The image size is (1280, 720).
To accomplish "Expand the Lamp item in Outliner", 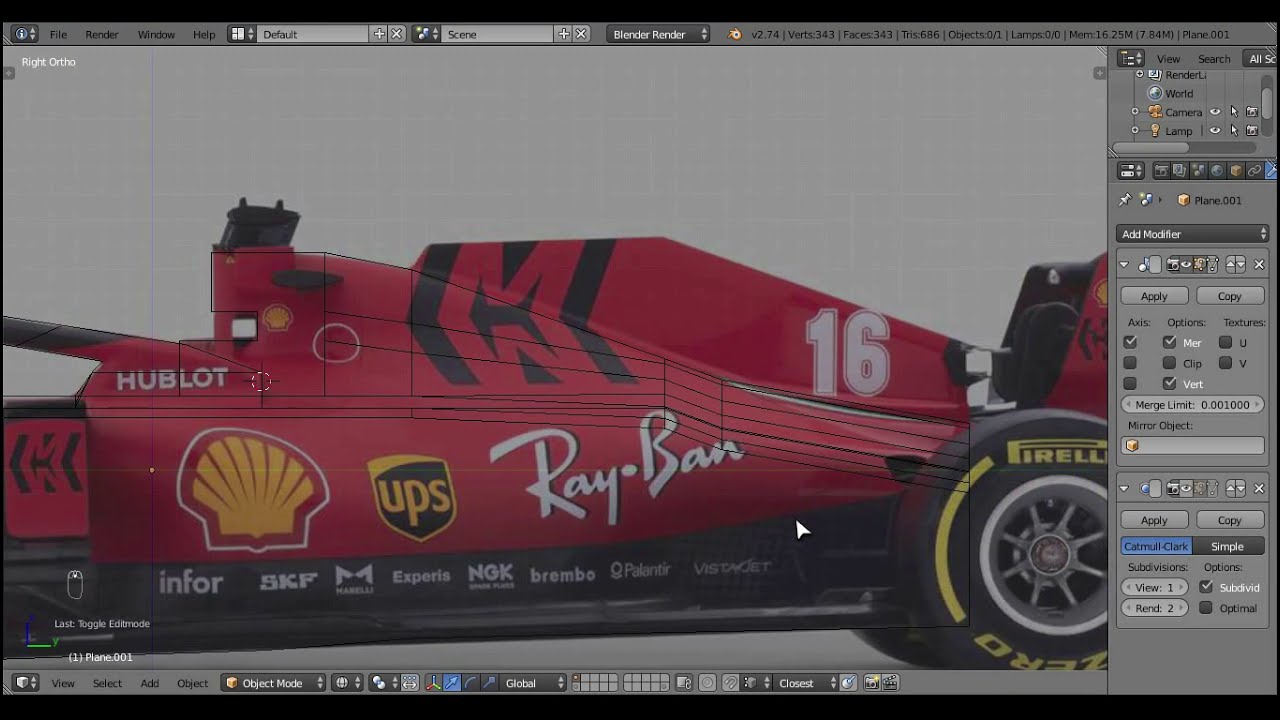I will (x=1135, y=131).
